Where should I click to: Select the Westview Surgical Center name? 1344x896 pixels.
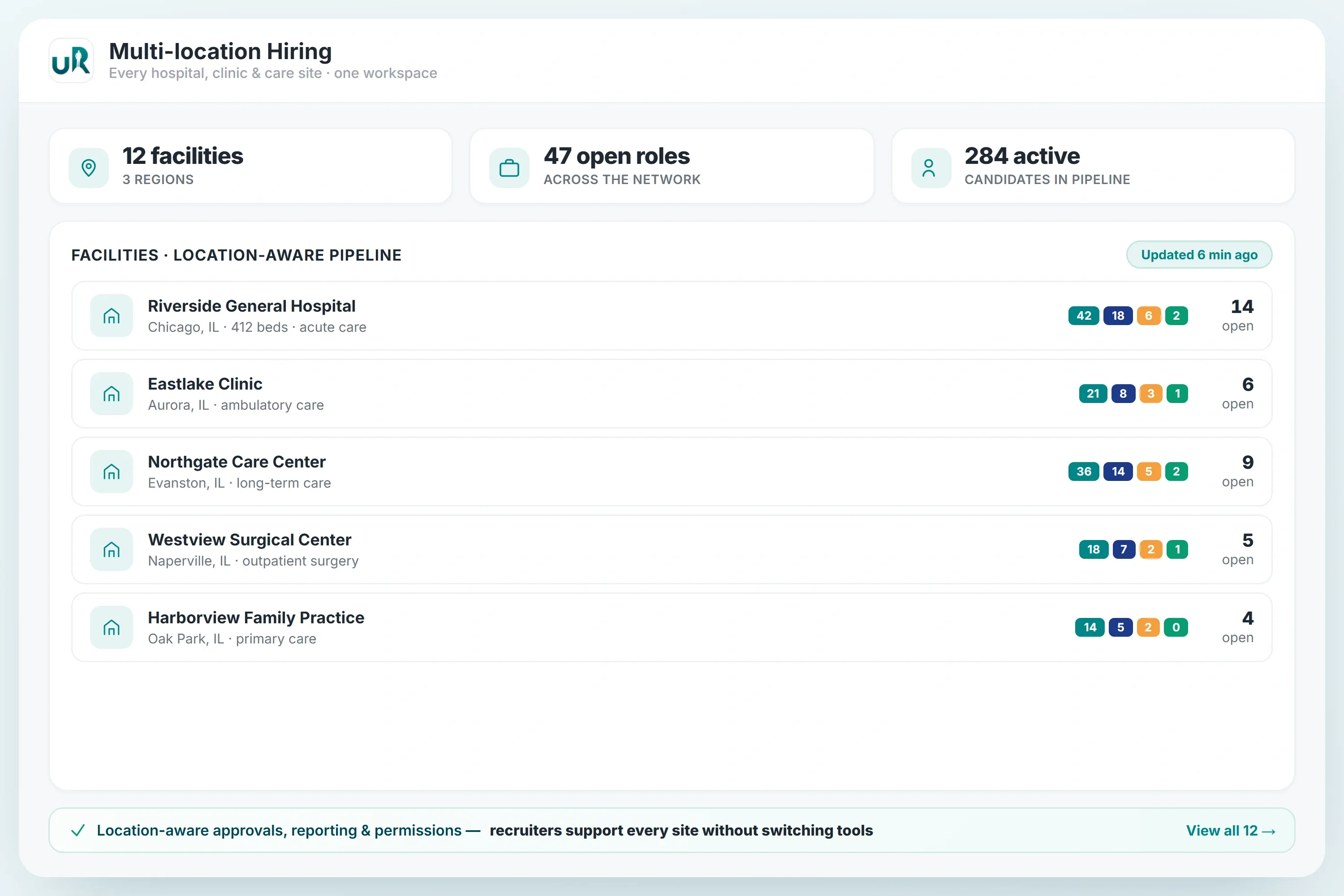click(x=249, y=540)
